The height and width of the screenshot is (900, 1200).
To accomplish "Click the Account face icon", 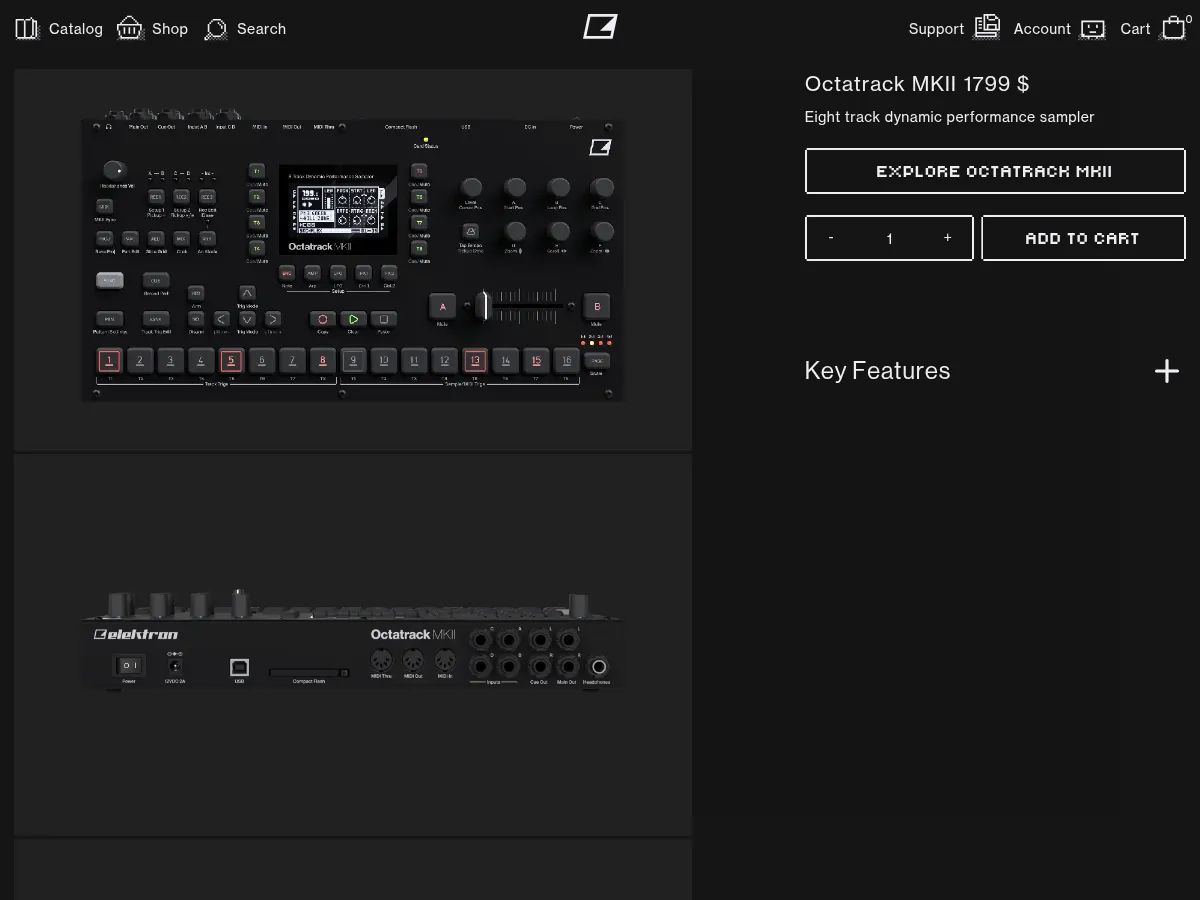I will coord(1092,29).
